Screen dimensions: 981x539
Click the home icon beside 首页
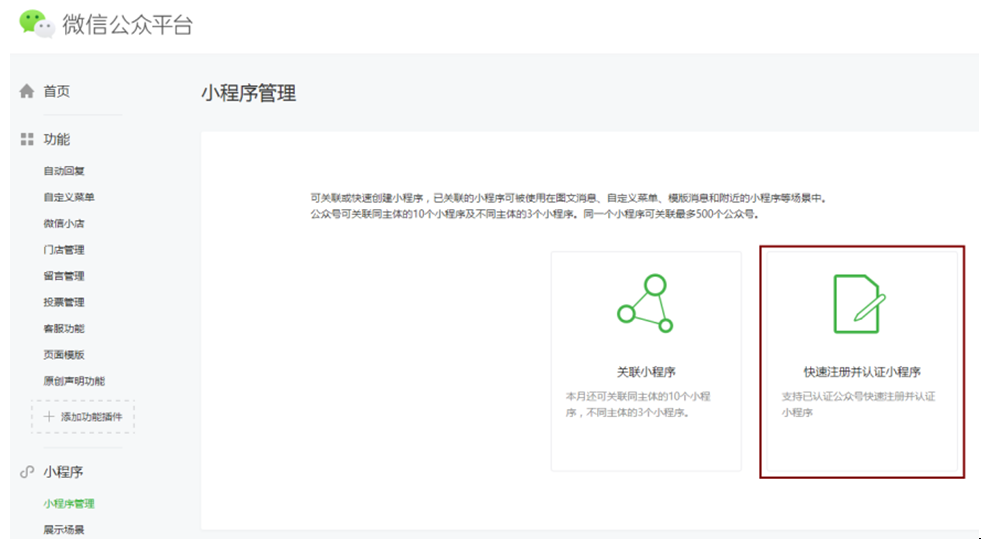click(x=27, y=91)
